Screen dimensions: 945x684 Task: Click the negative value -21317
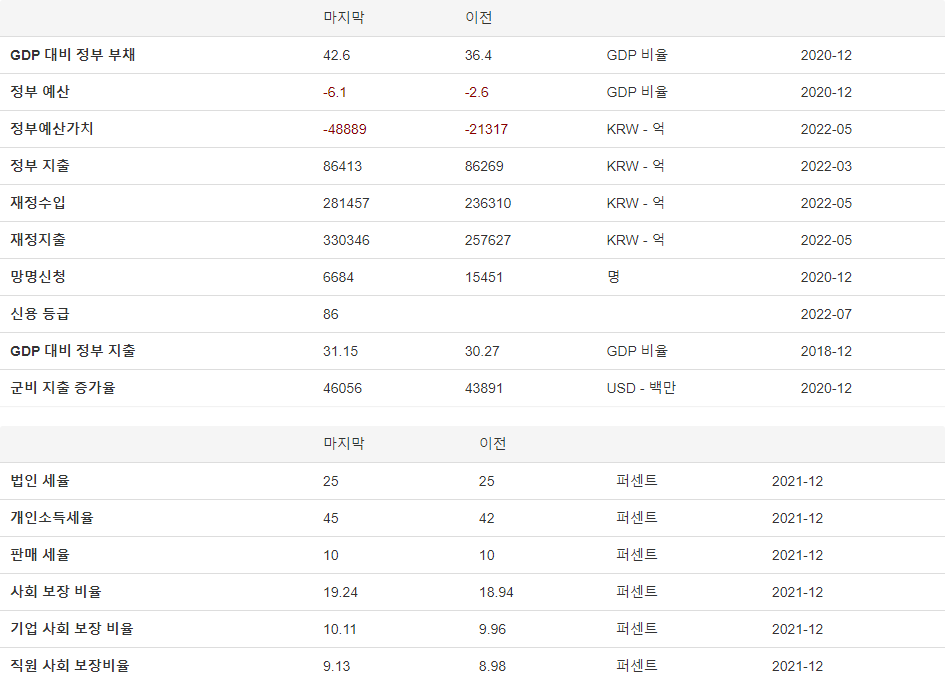(486, 130)
